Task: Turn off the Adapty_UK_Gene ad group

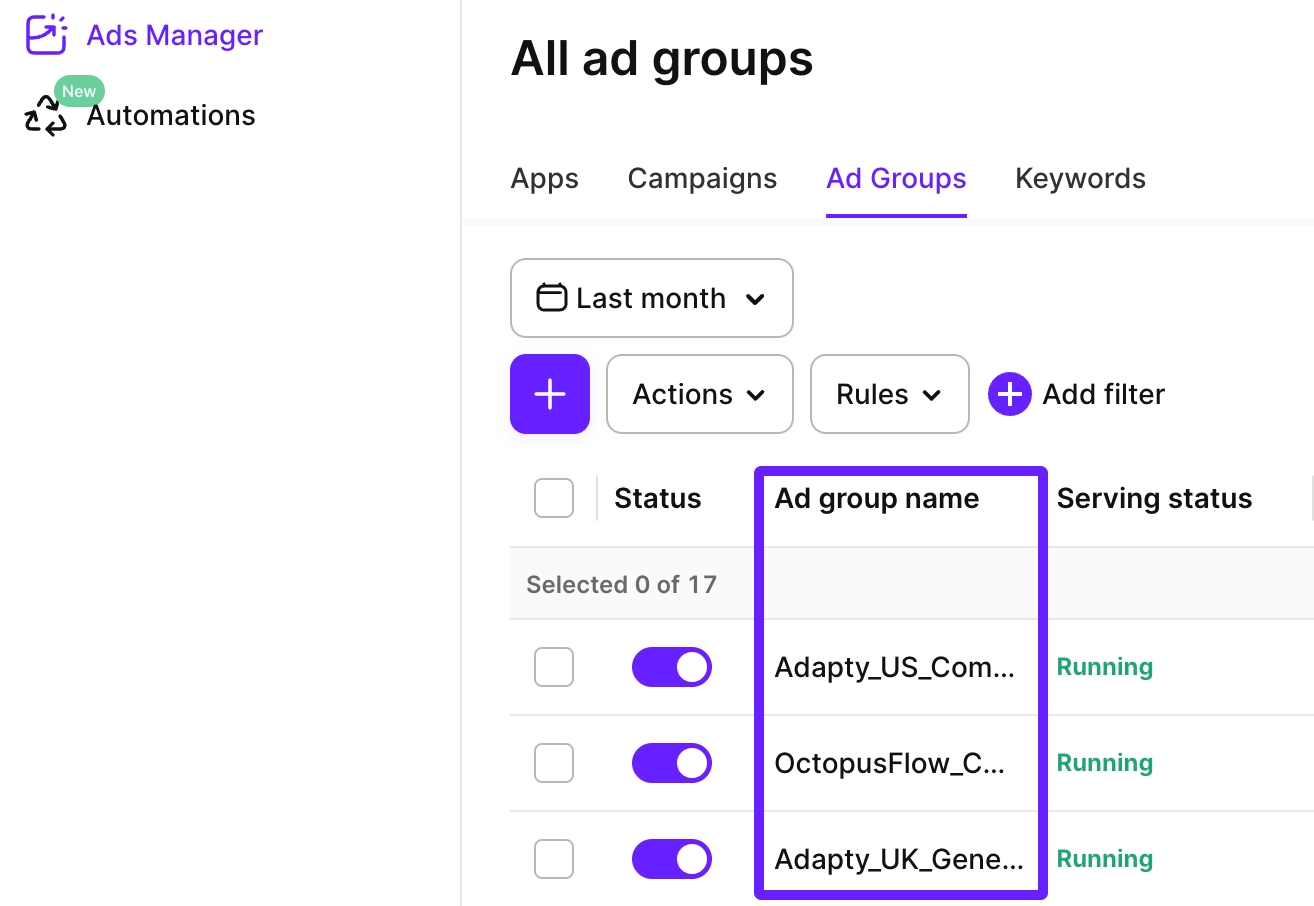Action: click(x=671, y=859)
